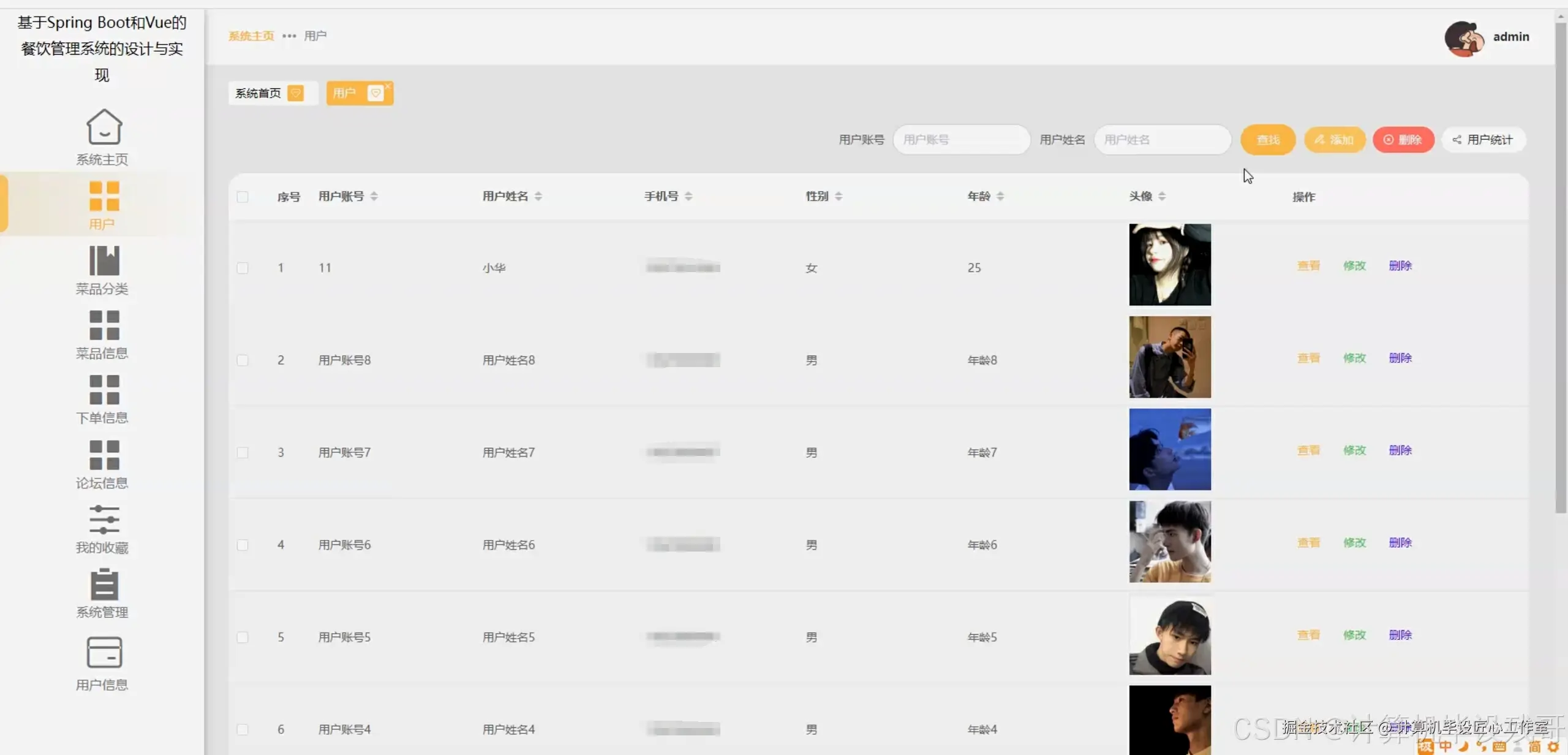Sort by 用户账号 column arrows
The width and height of the screenshot is (1568, 755).
374,196
